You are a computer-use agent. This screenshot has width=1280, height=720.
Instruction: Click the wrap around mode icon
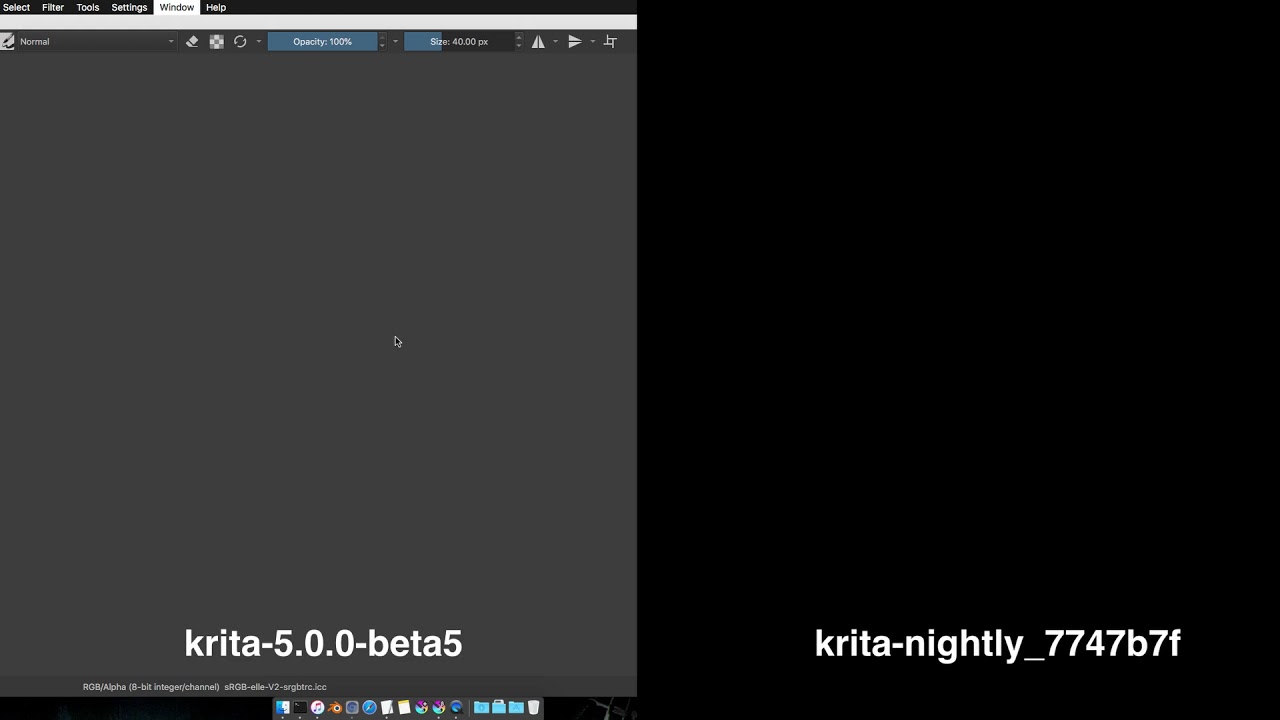click(610, 41)
